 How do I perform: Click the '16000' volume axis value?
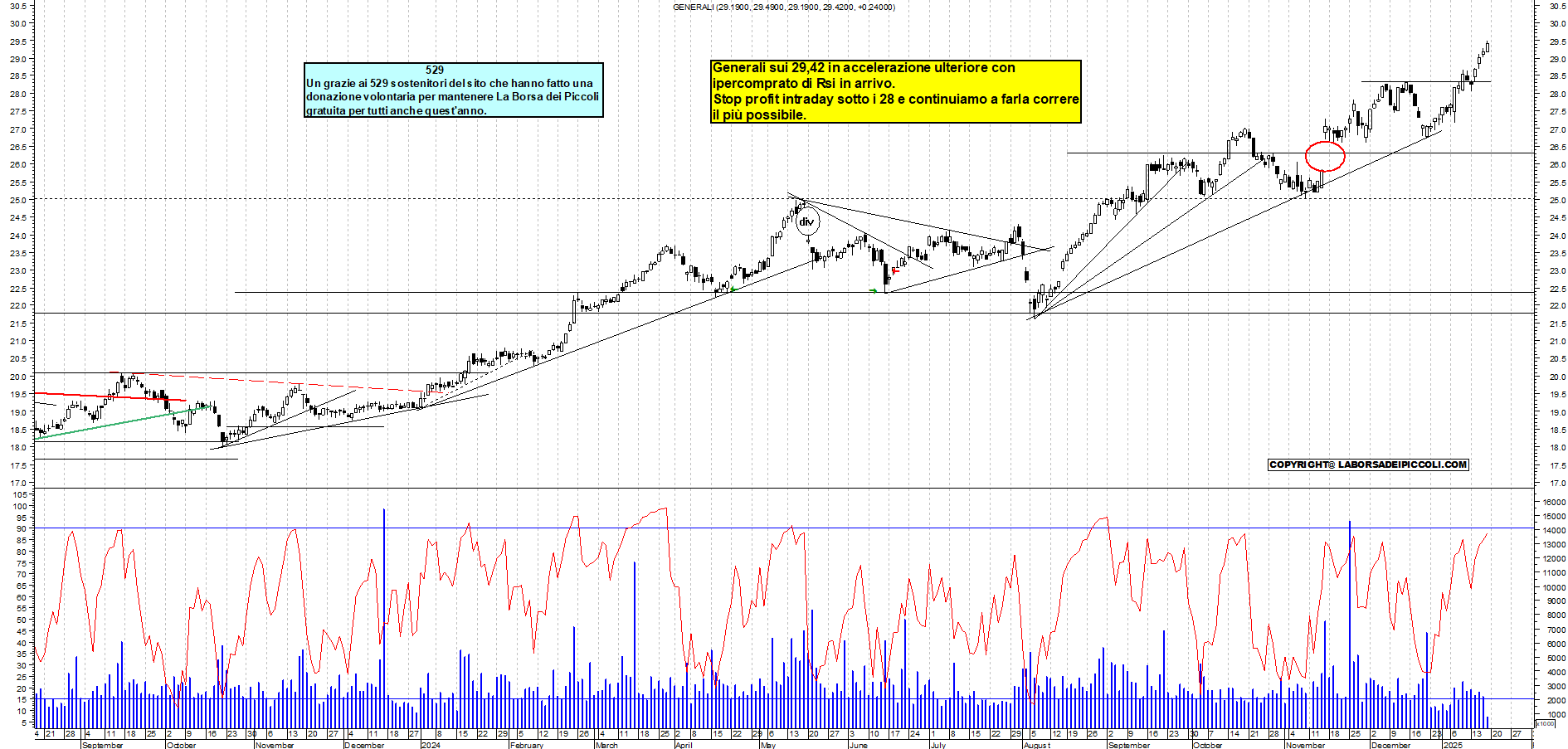point(1554,502)
